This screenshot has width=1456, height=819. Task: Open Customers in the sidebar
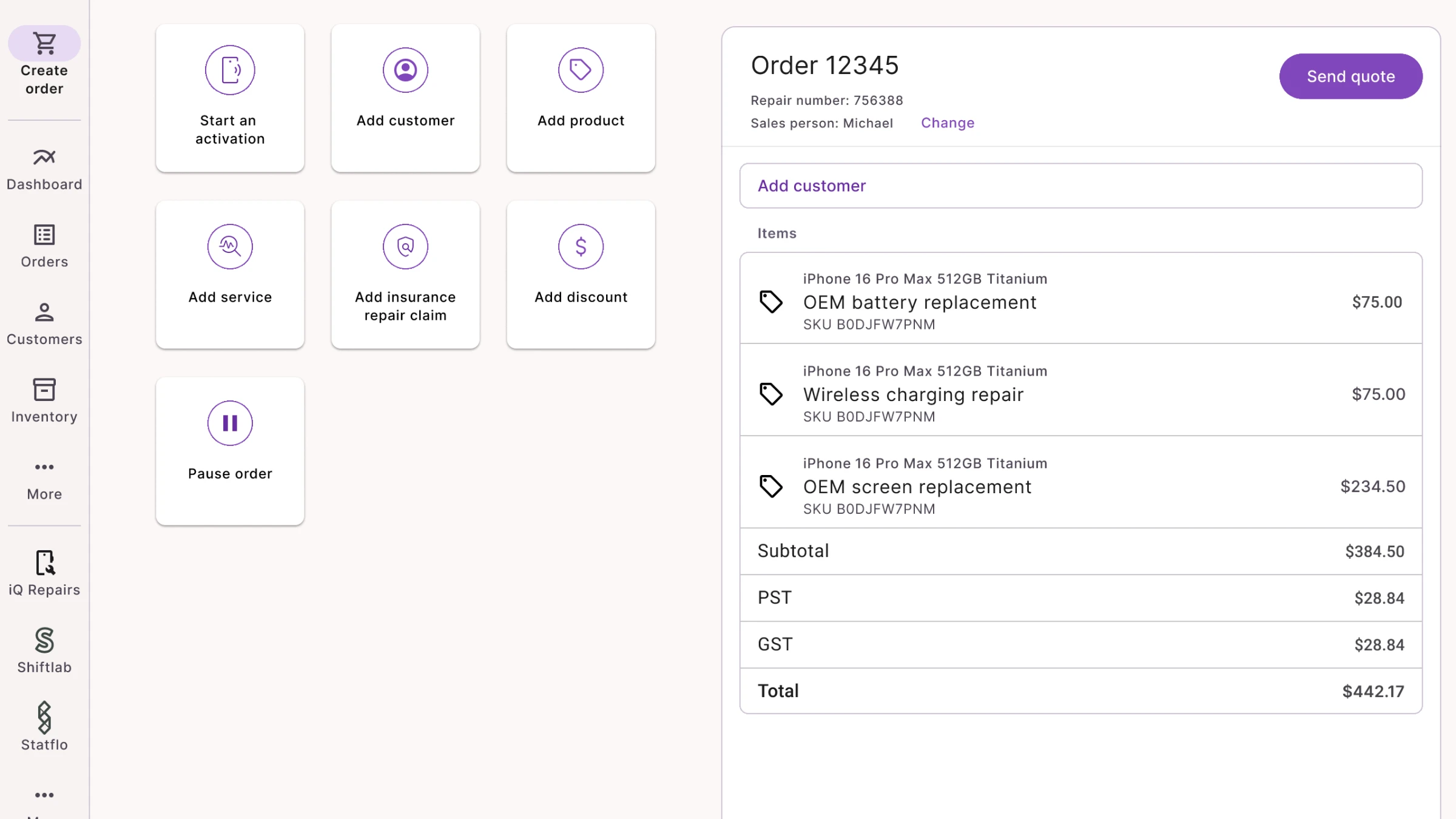44,325
